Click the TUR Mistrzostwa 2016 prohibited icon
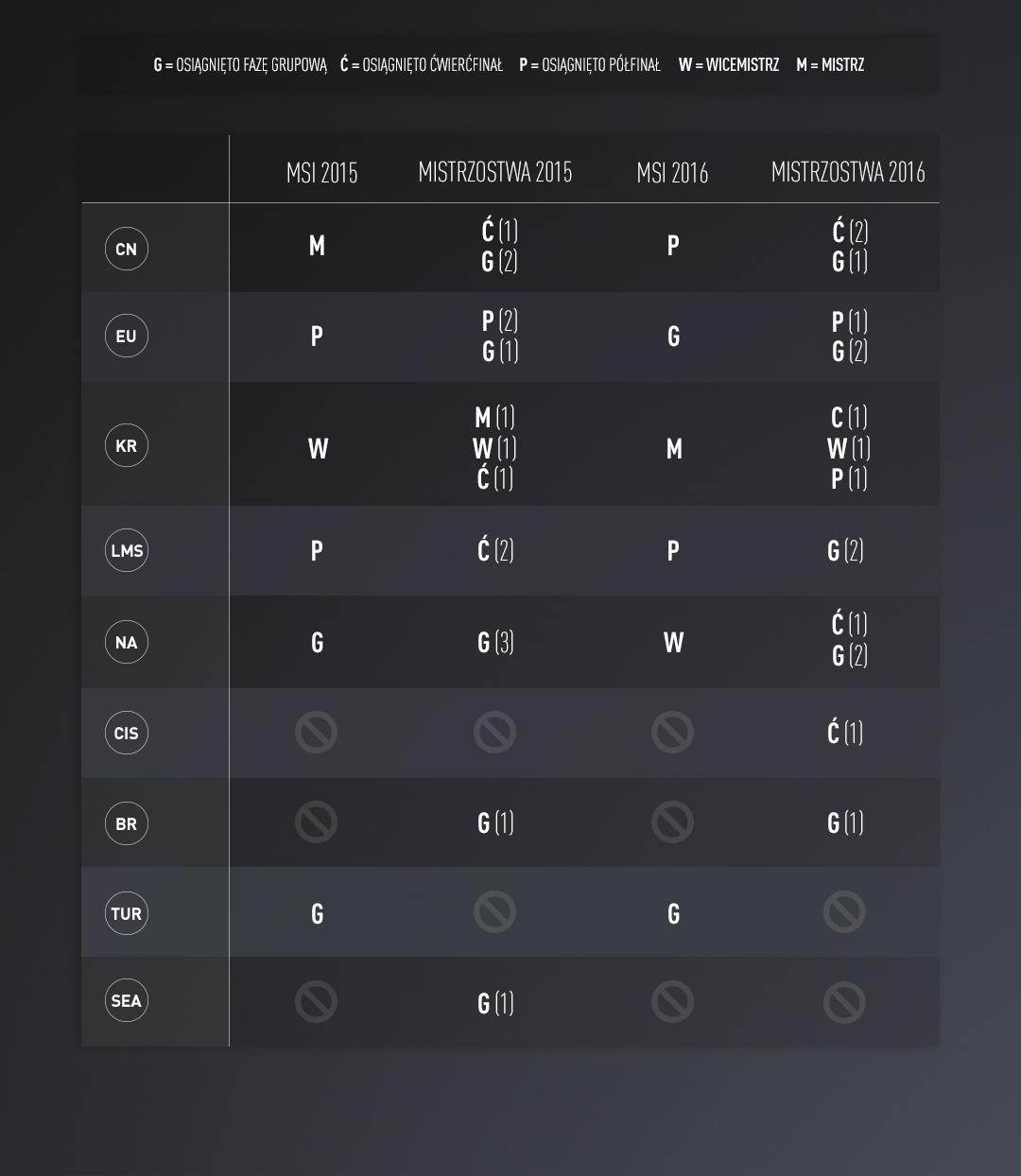Screen dimensions: 1021x1176 pyautogui.click(x=844, y=912)
